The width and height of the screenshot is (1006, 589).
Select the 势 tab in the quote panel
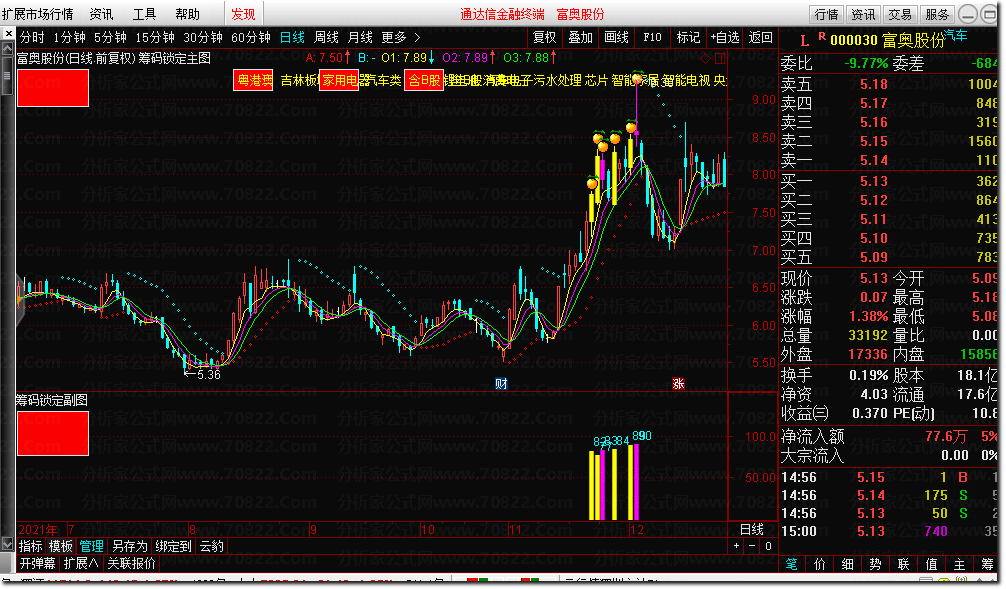tap(875, 564)
